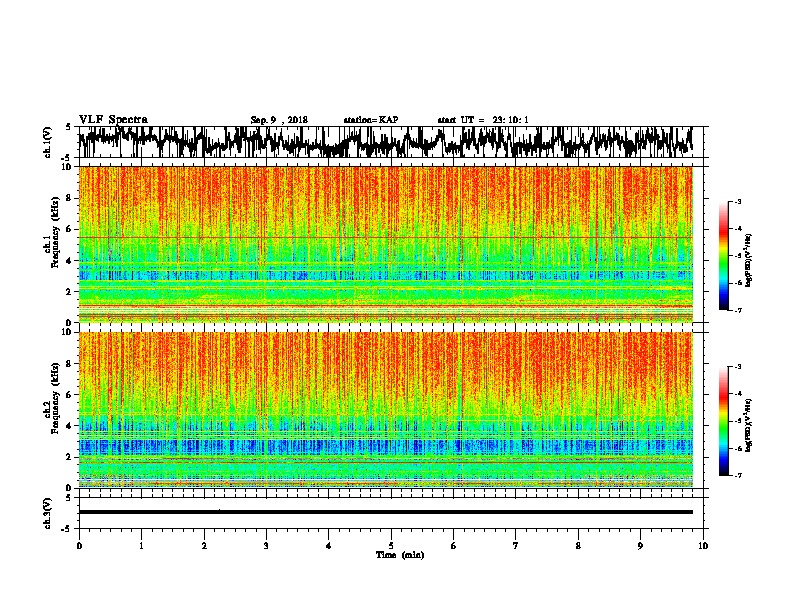Click the ch.1 spectrogram panel

(385, 244)
